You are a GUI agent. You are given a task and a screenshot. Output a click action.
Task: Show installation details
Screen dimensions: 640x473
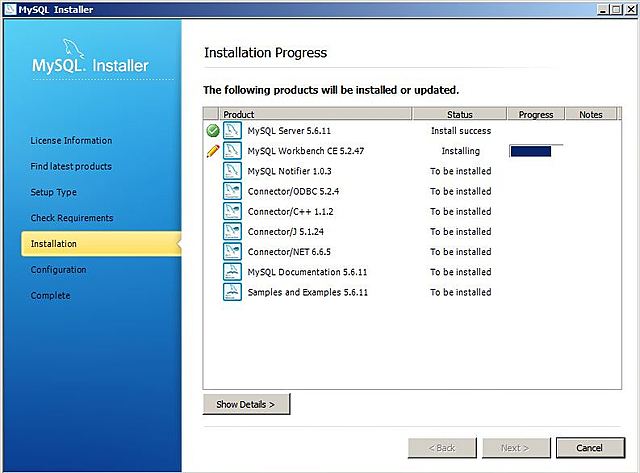coord(246,404)
